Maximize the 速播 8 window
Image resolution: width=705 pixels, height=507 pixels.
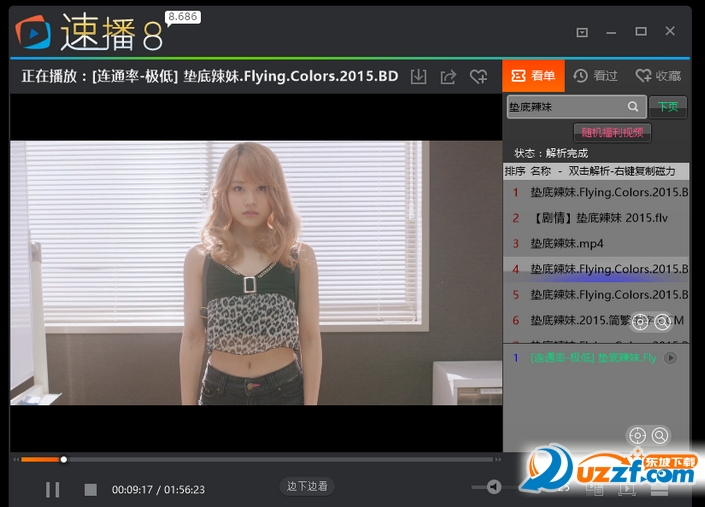tap(641, 31)
